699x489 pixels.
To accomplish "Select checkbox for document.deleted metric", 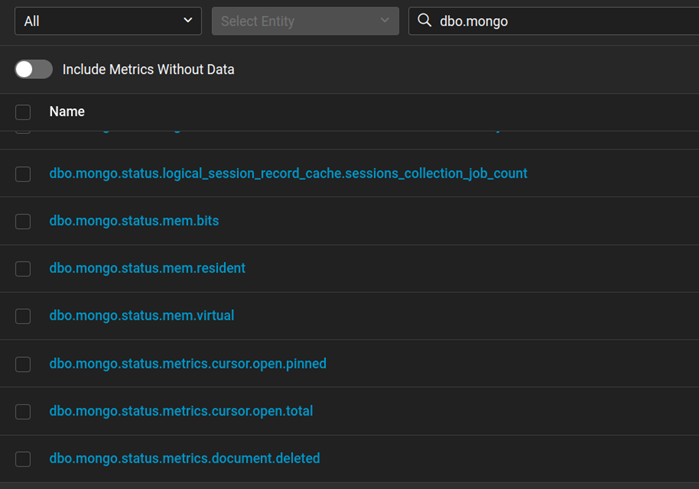I will (x=23, y=459).
